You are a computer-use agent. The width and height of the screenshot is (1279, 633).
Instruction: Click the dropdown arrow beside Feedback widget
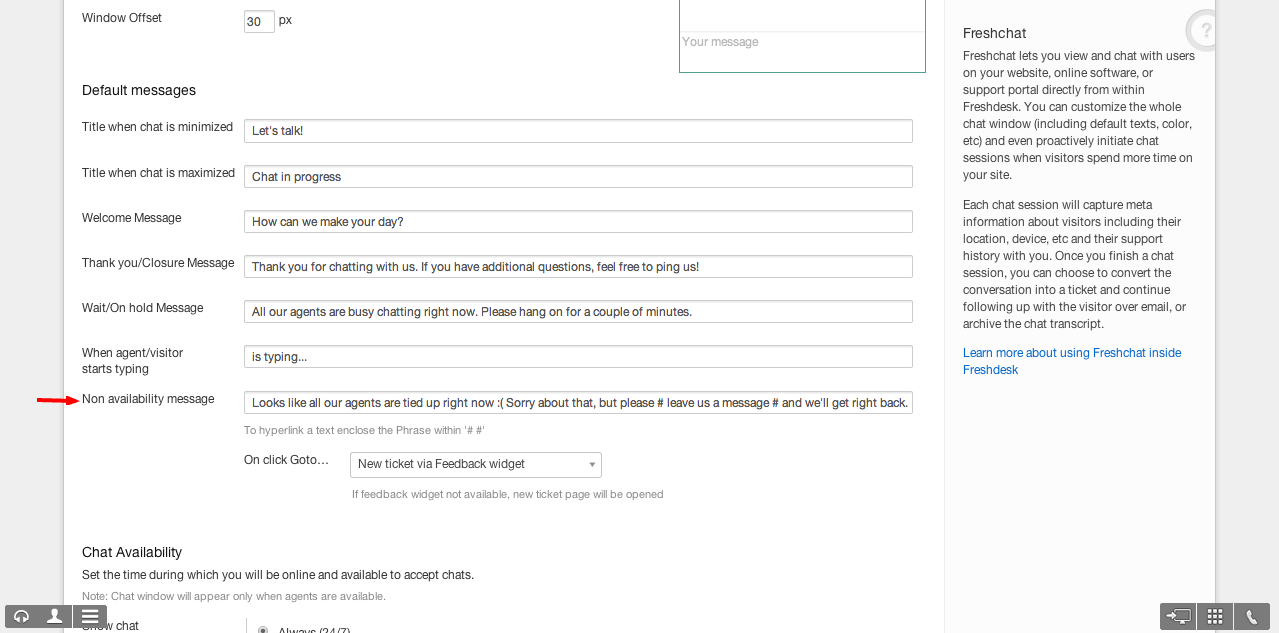pyautogui.click(x=592, y=465)
